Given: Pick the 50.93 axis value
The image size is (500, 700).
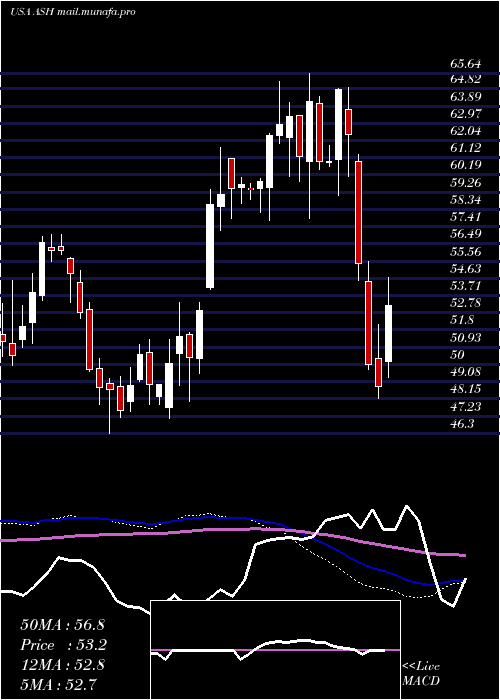Looking at the screenshot, I should pos(466,338).
